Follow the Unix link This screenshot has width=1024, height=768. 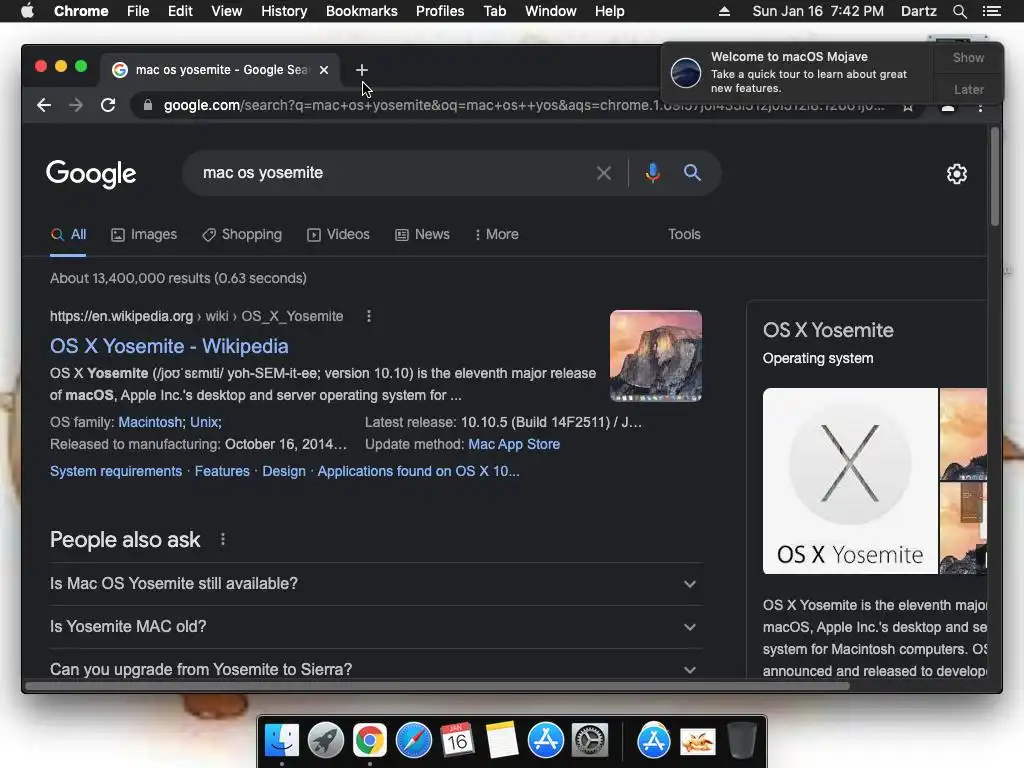pyautogui.click(x=204, y=423)
